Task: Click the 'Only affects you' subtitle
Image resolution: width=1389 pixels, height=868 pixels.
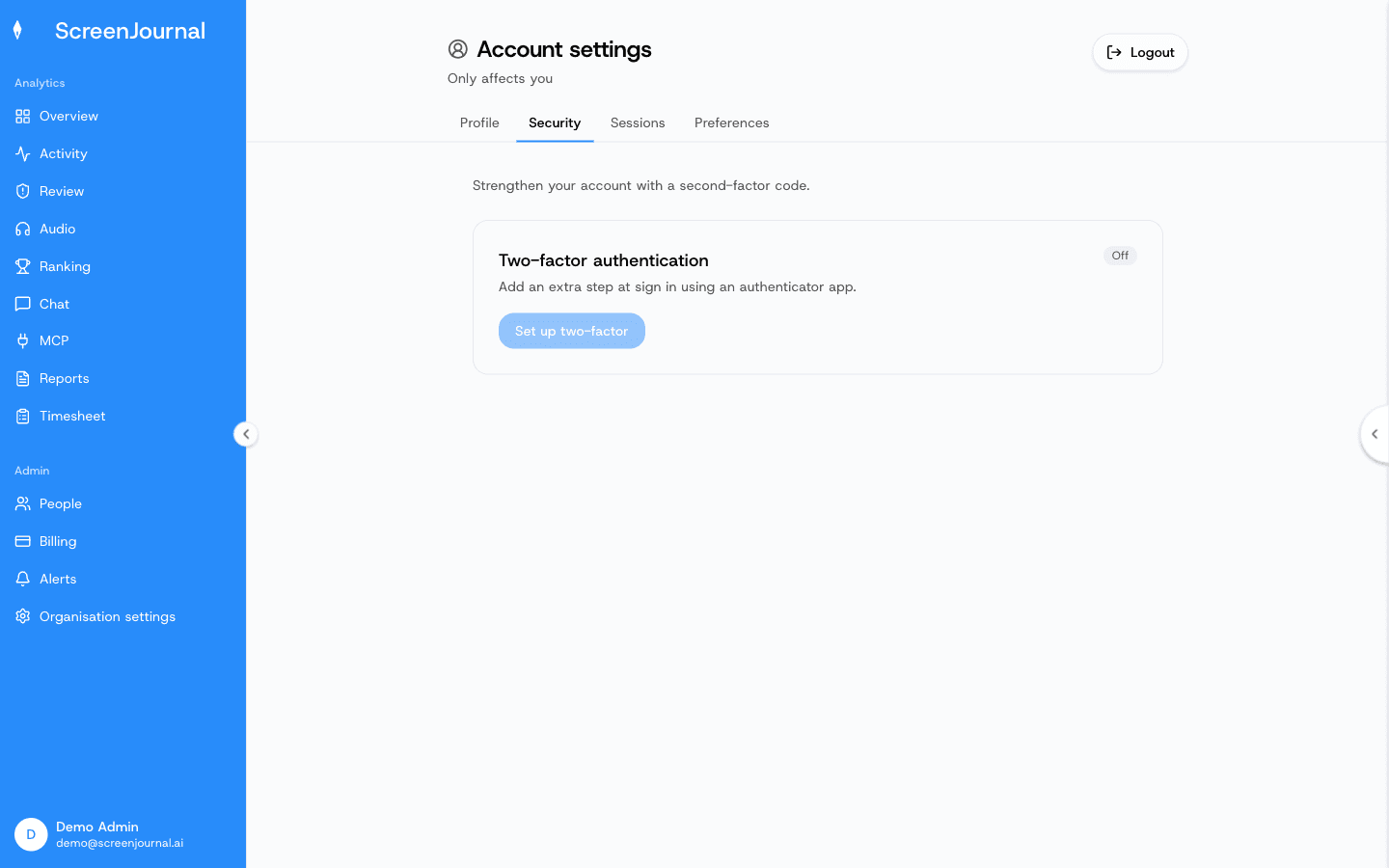Action: click(501, 79)
